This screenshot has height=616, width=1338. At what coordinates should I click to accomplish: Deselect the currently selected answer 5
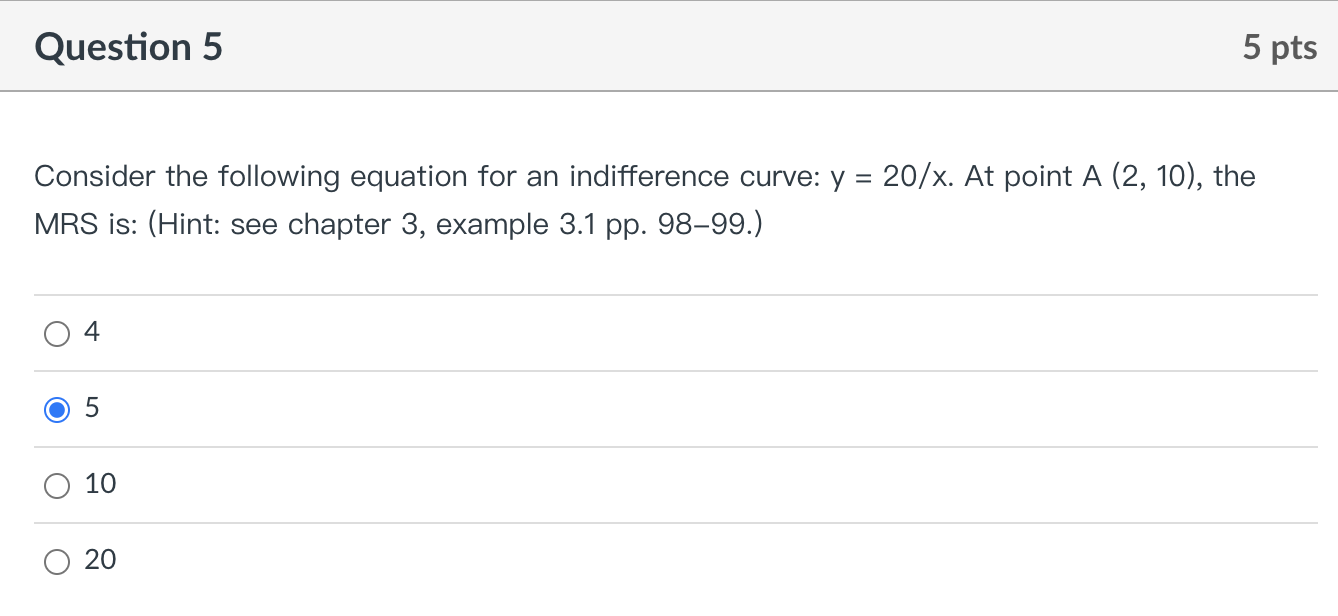tap(57, 409)
